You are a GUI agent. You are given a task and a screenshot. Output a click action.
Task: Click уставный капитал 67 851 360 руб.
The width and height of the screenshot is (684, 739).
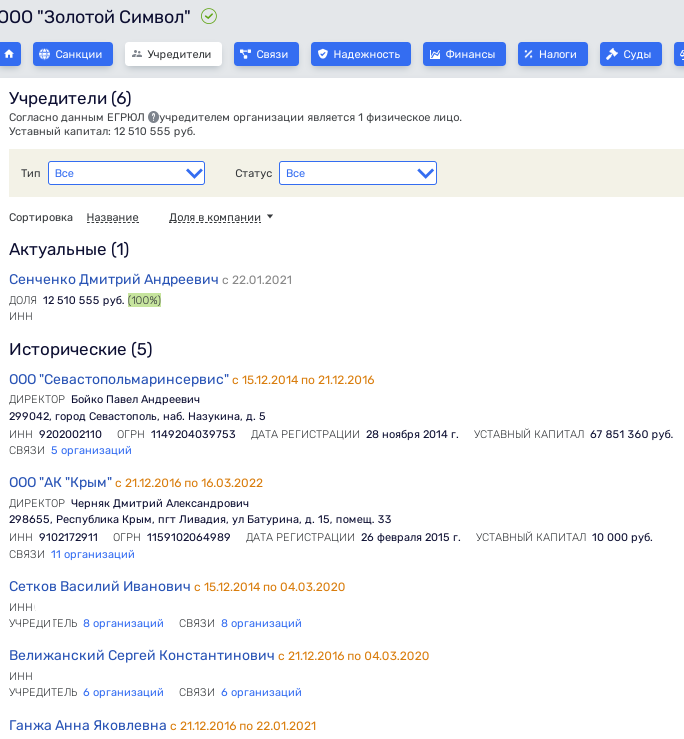coord(631,434)
